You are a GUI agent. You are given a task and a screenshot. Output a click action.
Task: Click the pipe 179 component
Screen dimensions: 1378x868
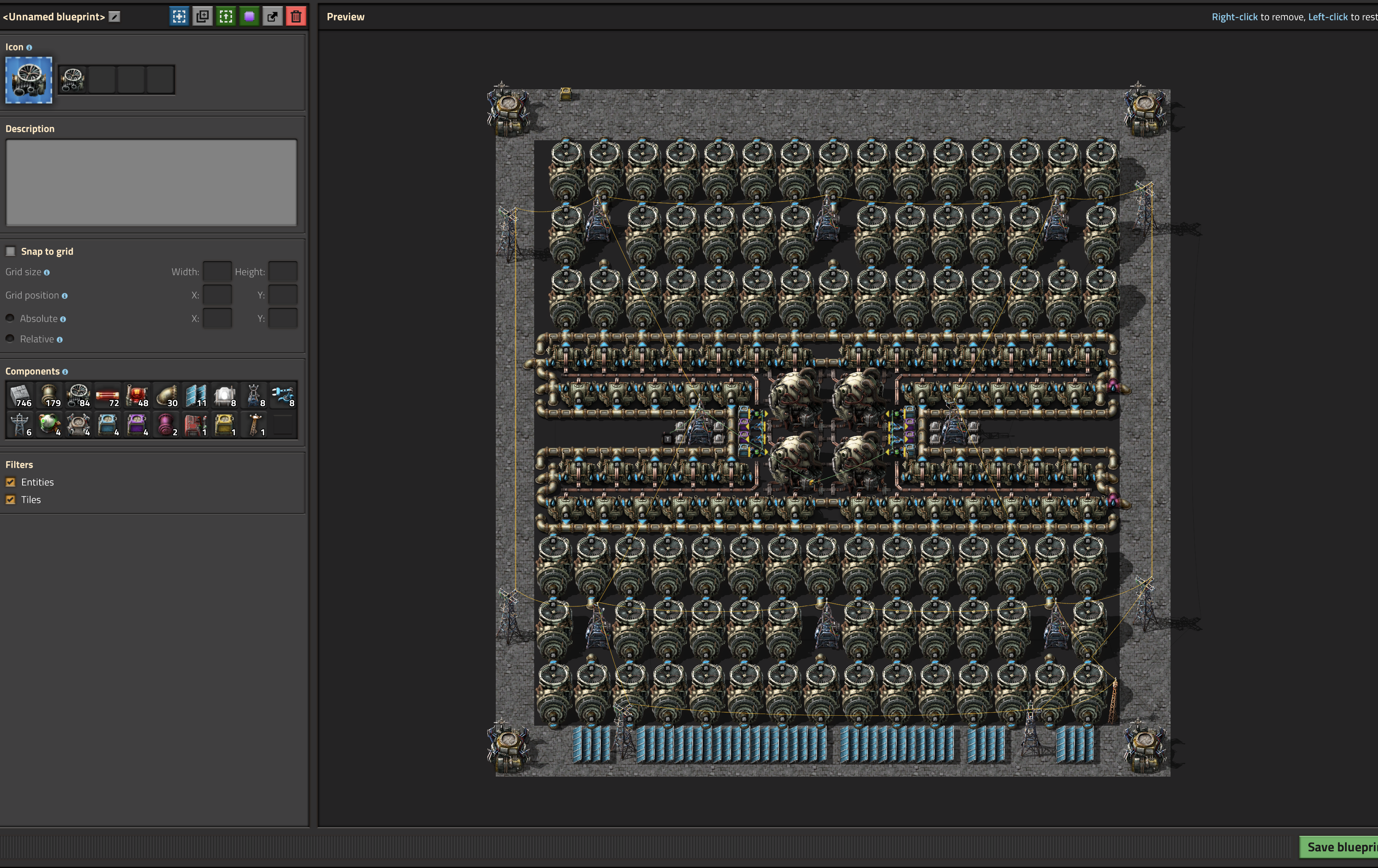[x=49, y=395]
